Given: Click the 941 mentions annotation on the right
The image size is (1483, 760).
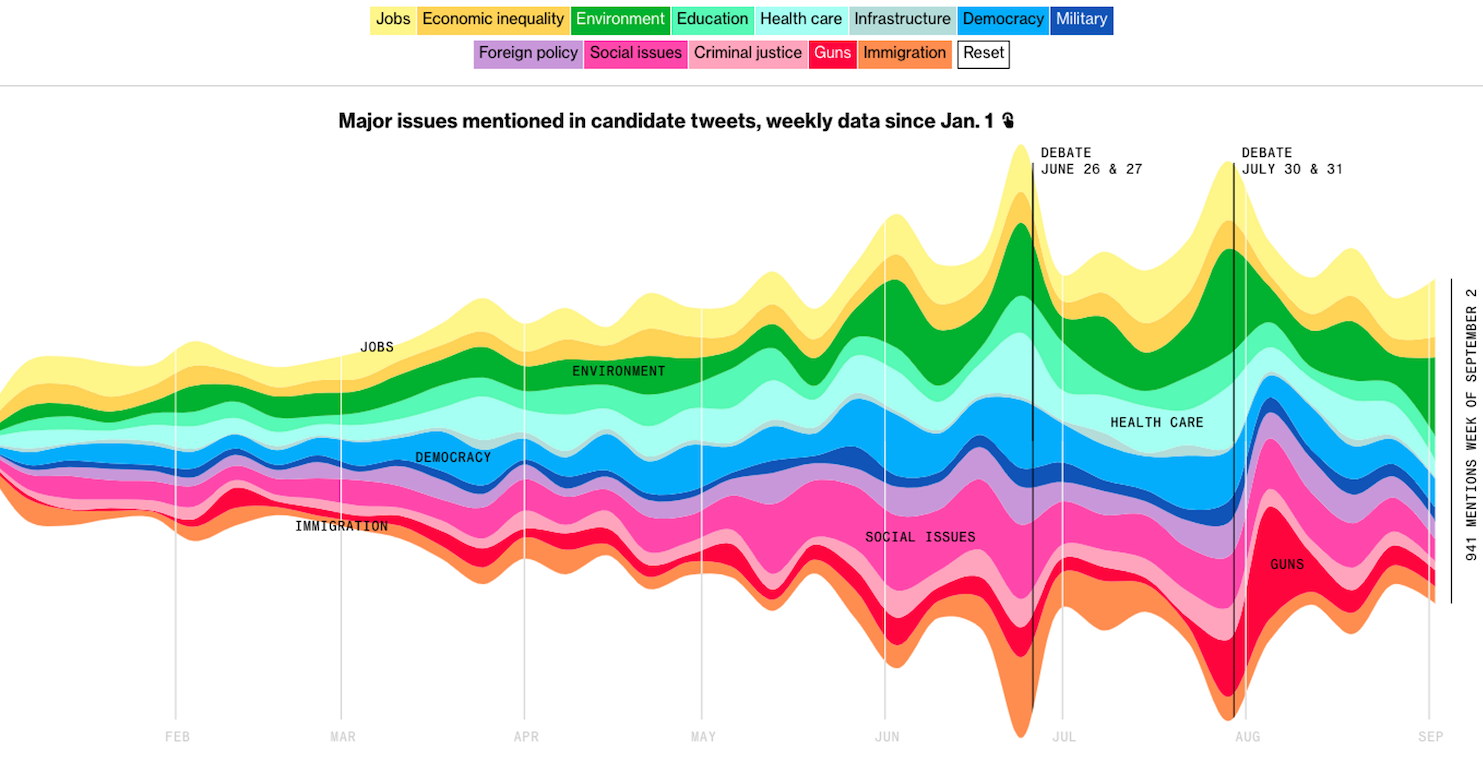Looking at the screenshot, I should point(1469,440).
